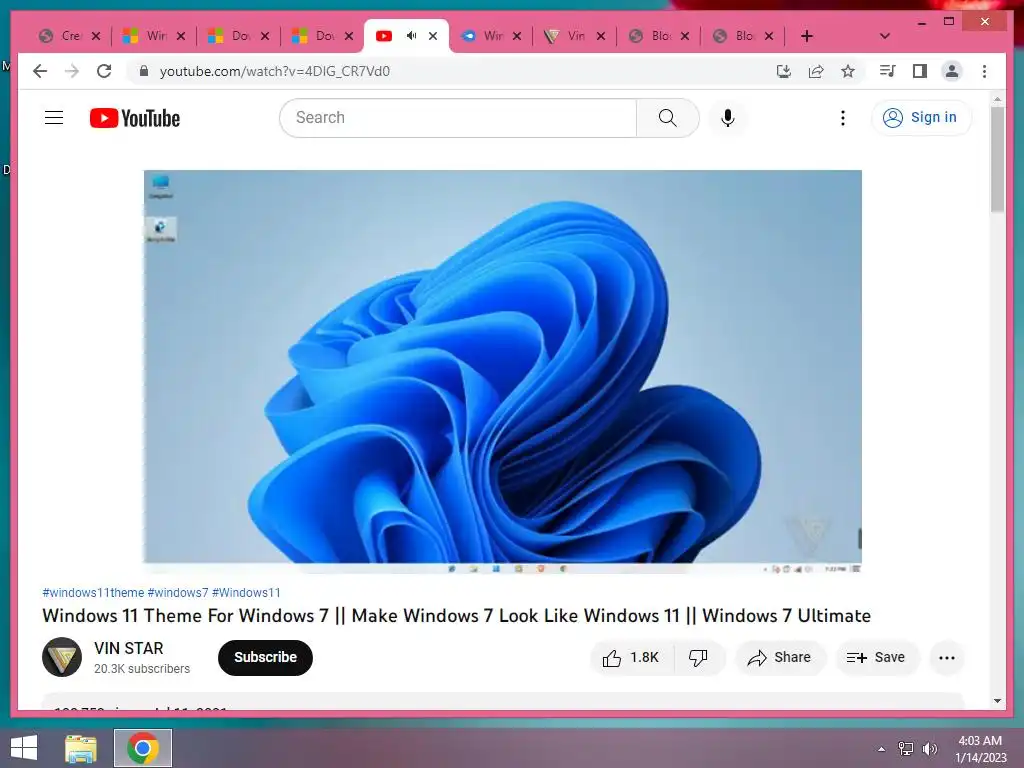
Task: Click the magnifier search button
Action: point(667,118)
